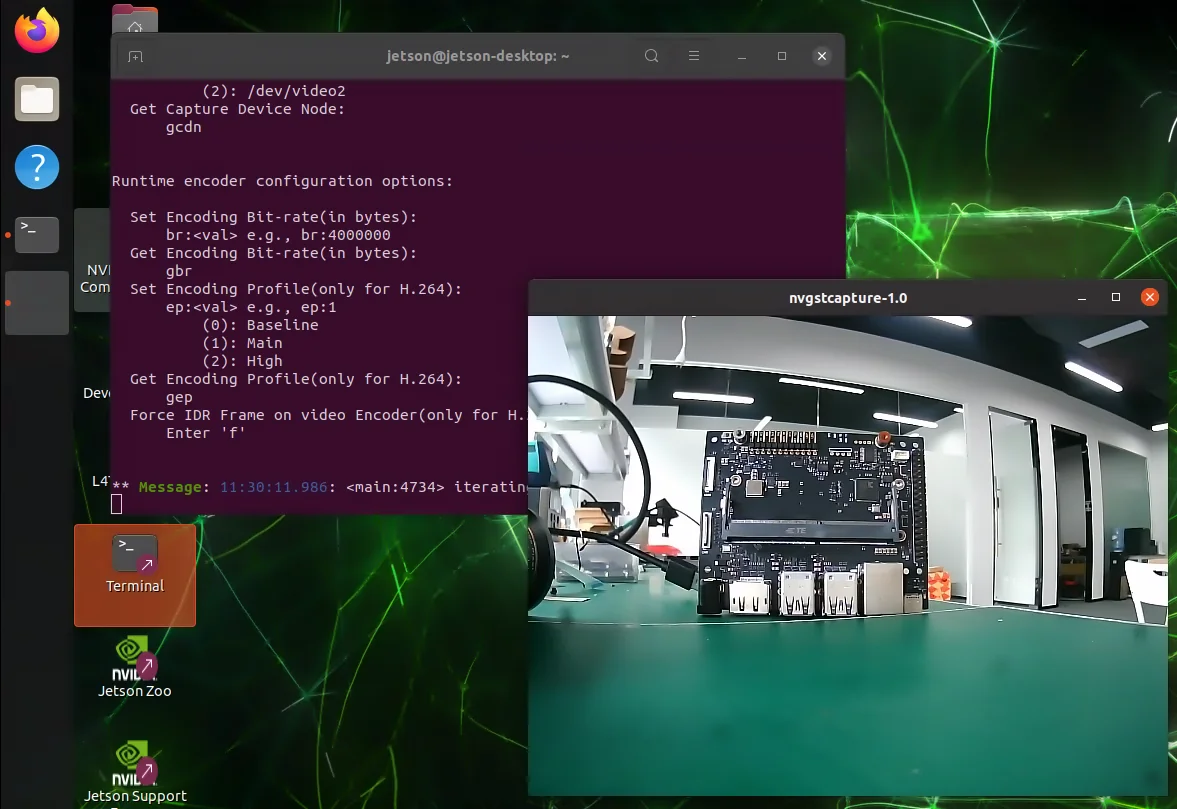Minimize the terminal window
1177x809 pixels.
[x=742, y=56]
